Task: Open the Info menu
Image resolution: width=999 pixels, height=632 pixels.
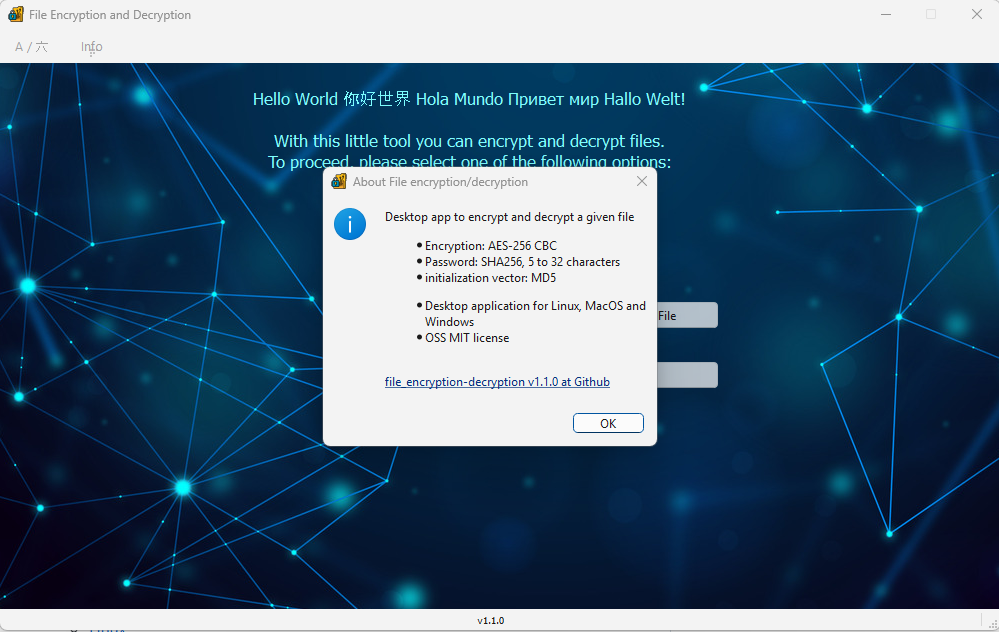Action: pyautogui.click(x=90, y=46)
